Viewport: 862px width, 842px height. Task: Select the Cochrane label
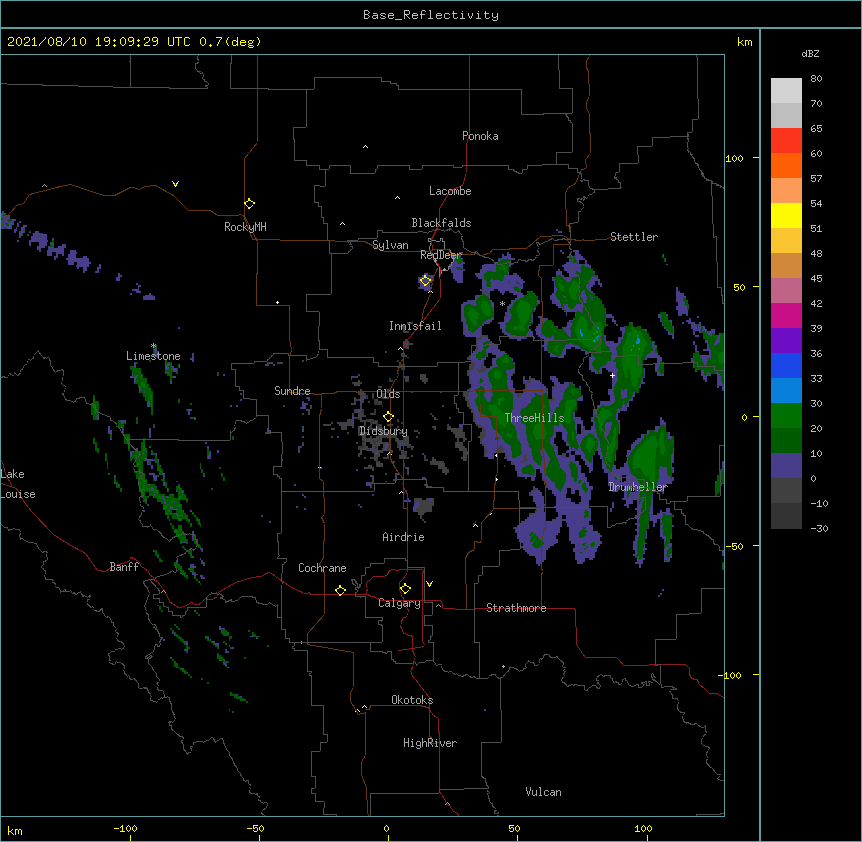click(x=322, y=568)
